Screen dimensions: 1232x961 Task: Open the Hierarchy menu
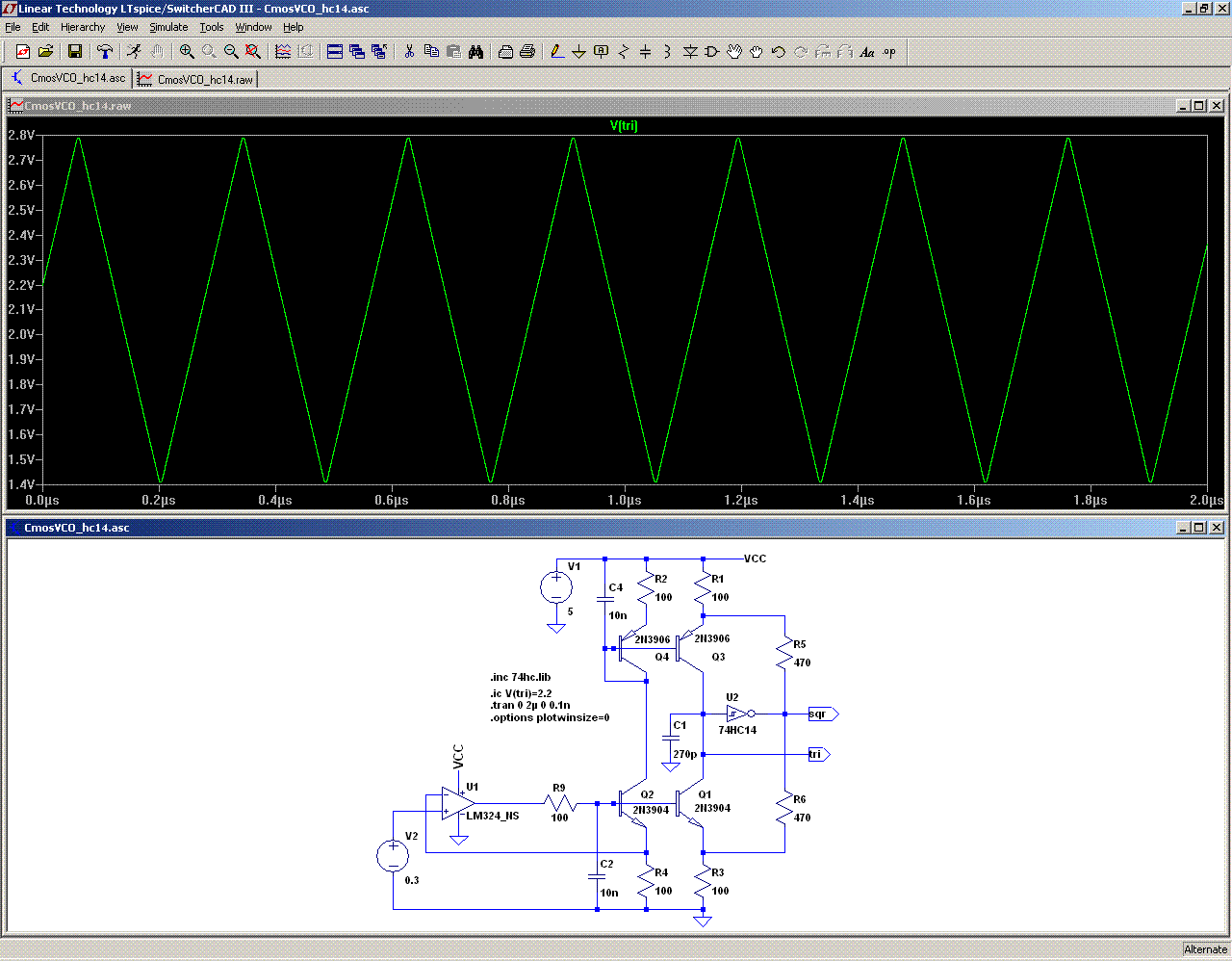point(83,27)
